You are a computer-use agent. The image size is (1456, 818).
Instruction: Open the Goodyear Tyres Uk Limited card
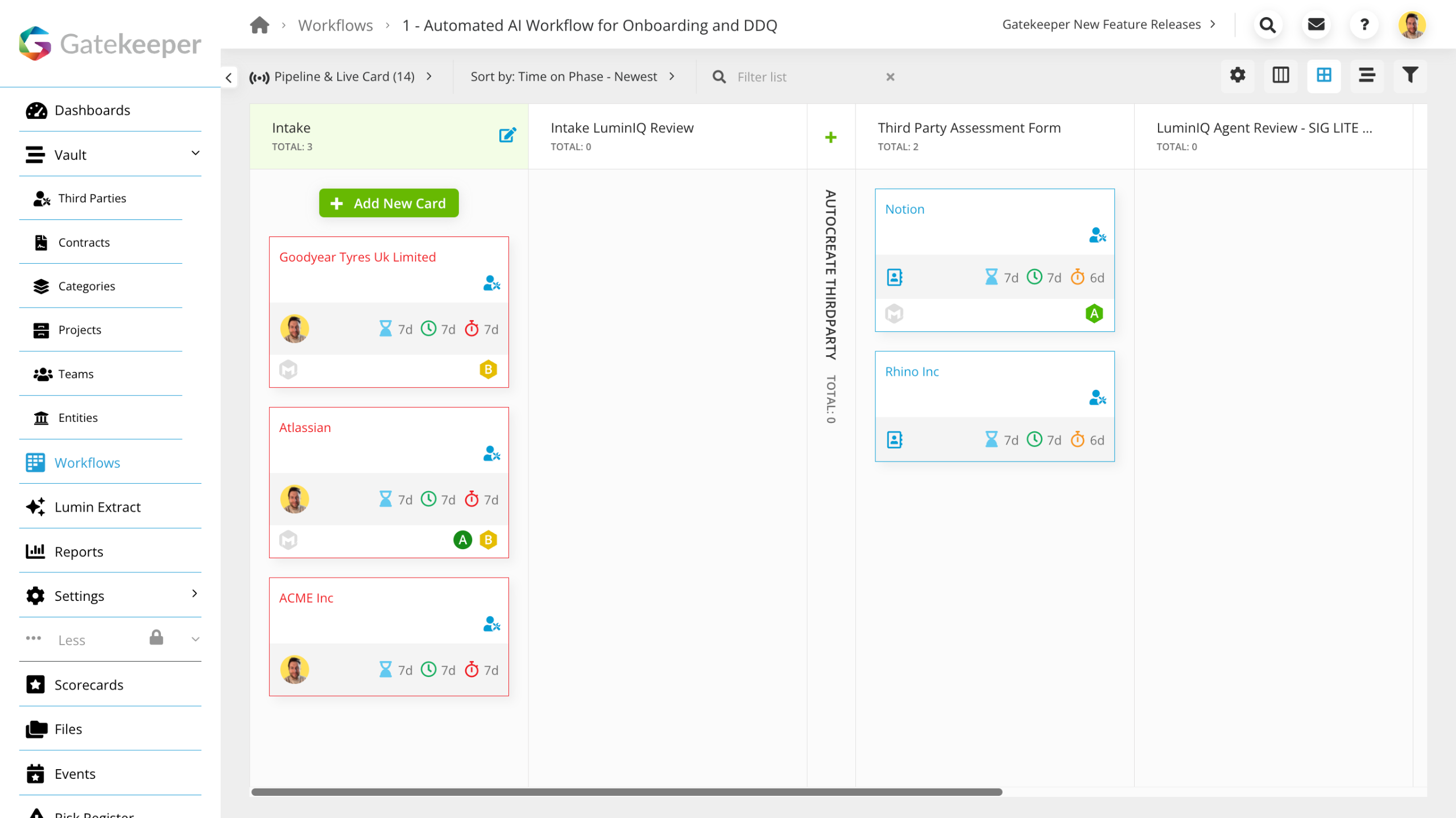click(x=357, y=257)
